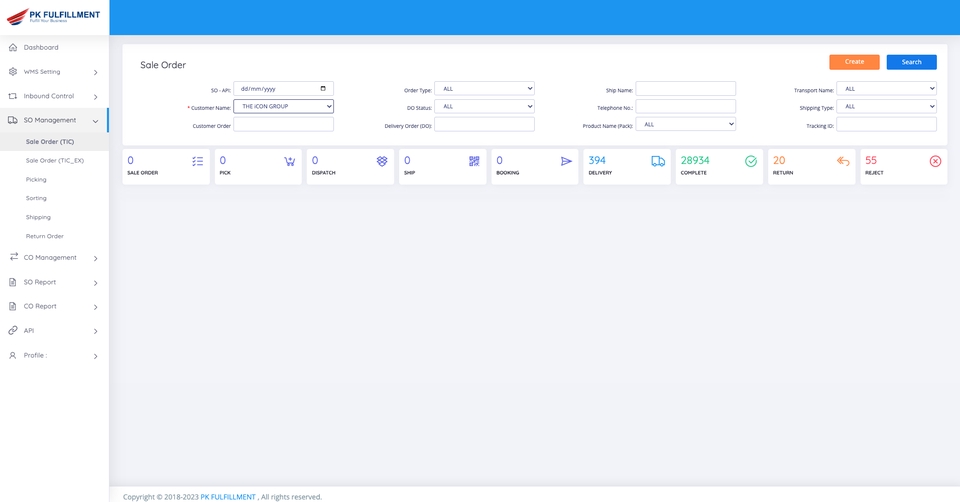Click the API link icon
The image size is (960, 502).
[13, 331]
